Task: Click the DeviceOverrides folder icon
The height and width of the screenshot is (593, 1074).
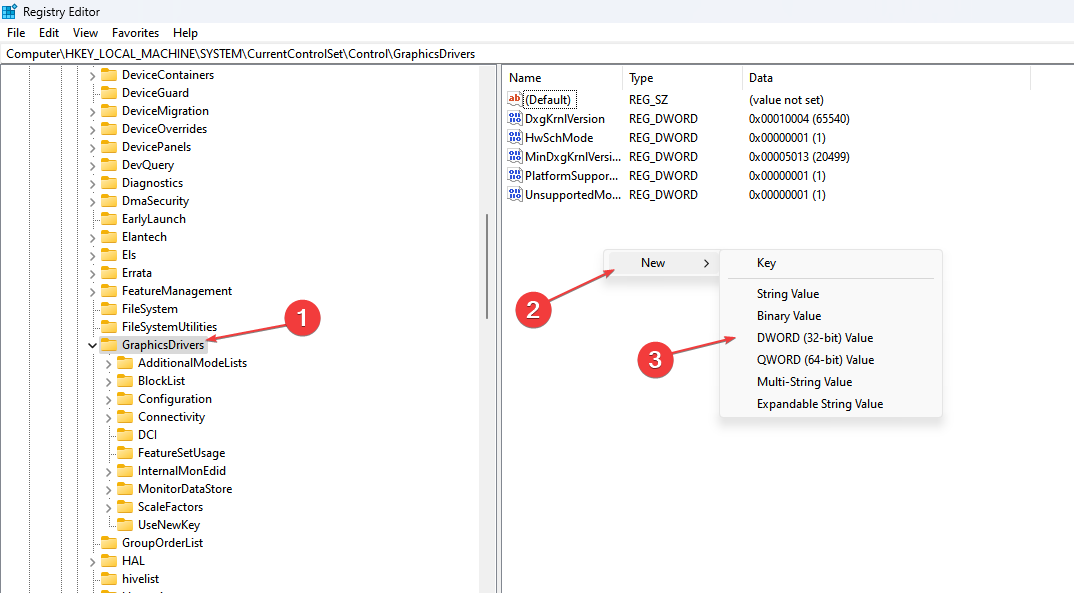Action: point(109,129)
